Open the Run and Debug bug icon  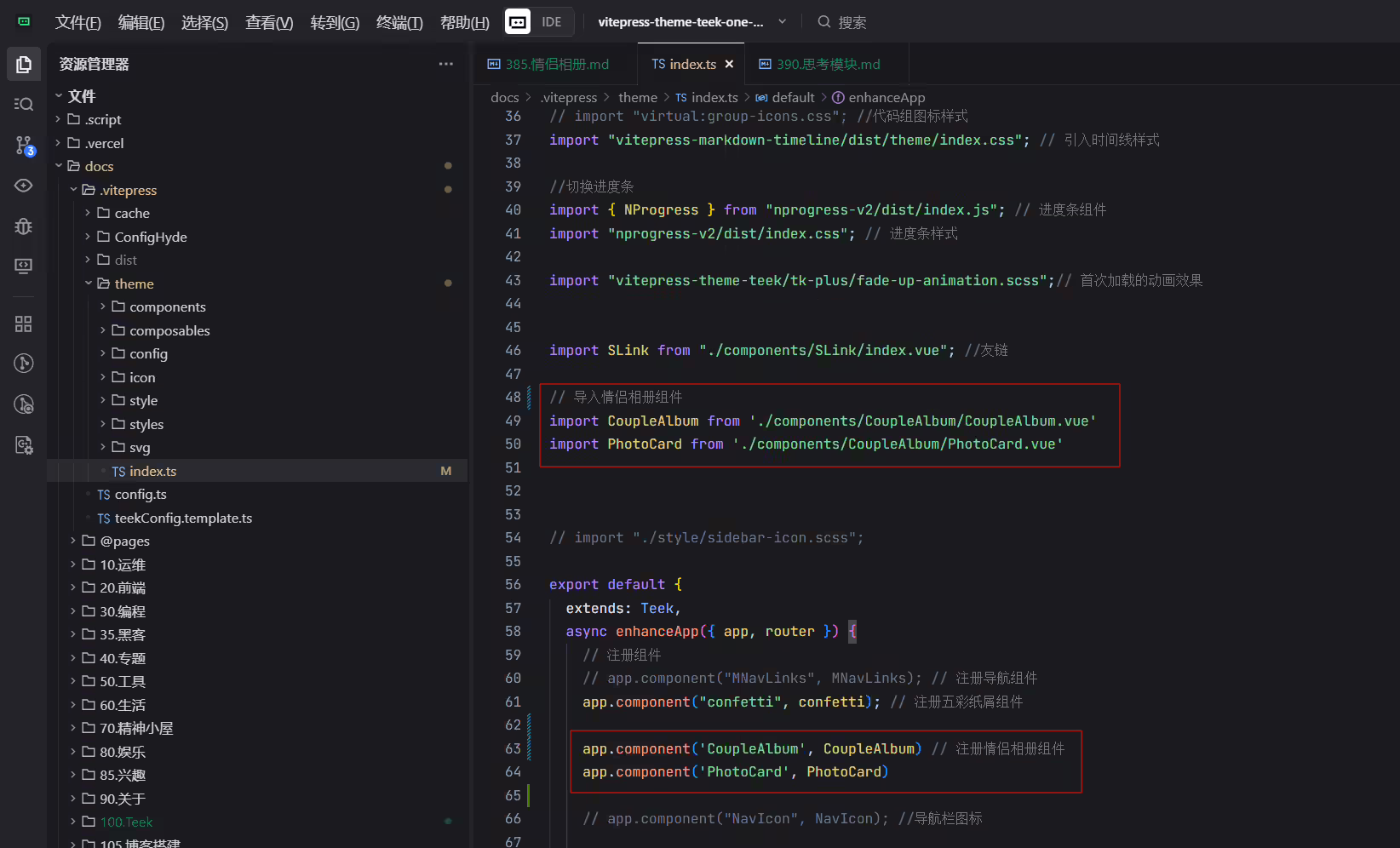(24, 226)
